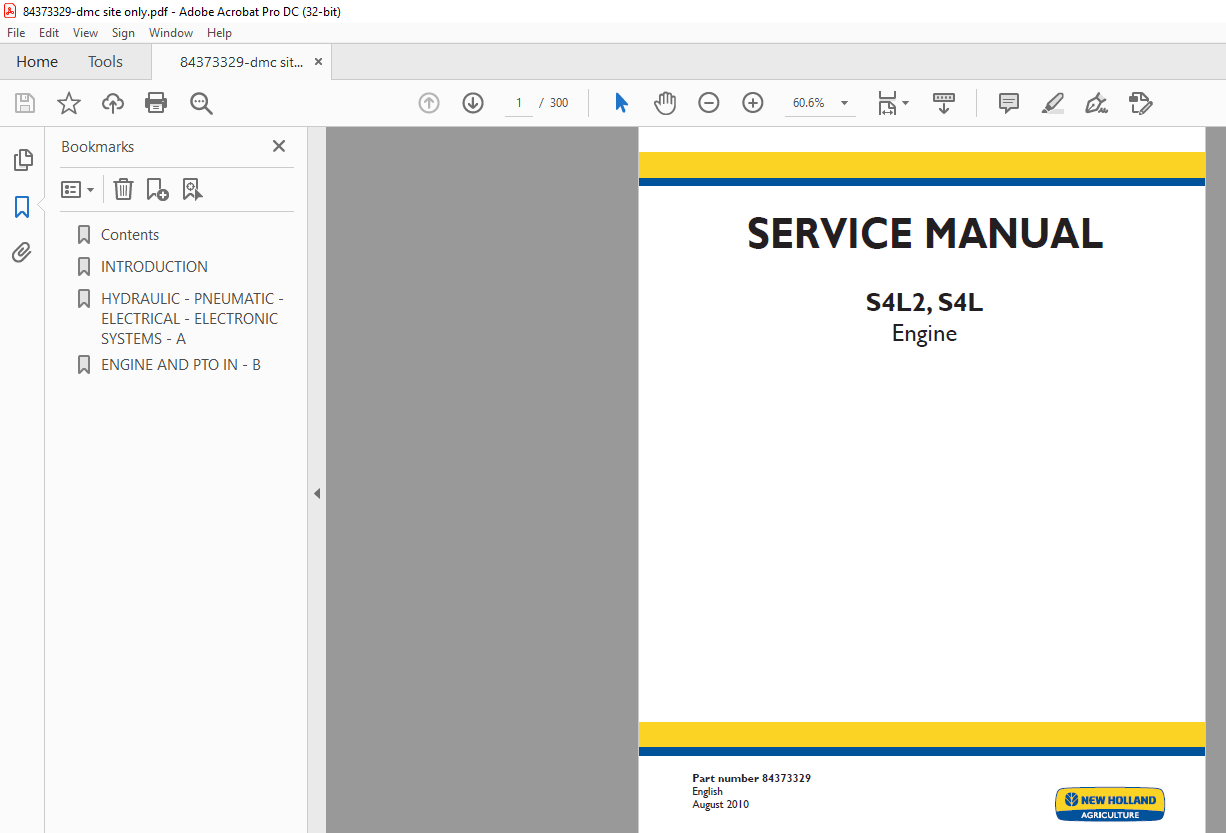This screenshot has height=833, width=1226.
Task: Click the New Holland Agriculture logo
Action: 1110,804
